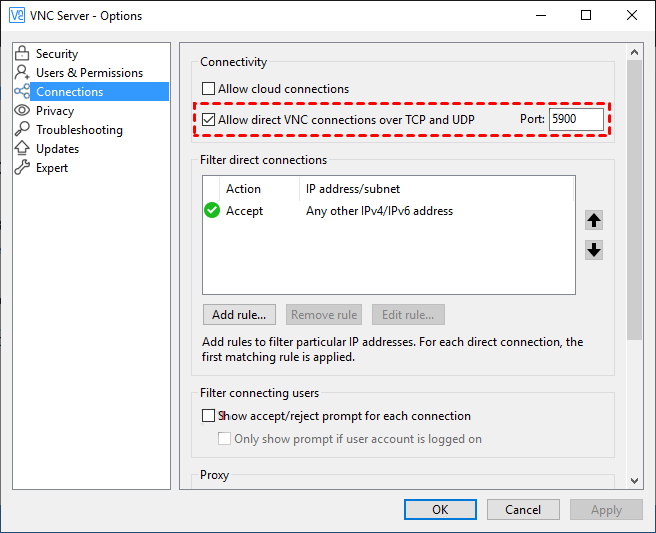Select the Any other IPv4/IPv6 address rule
Screen dimensions: 656x533
(379, 211)
